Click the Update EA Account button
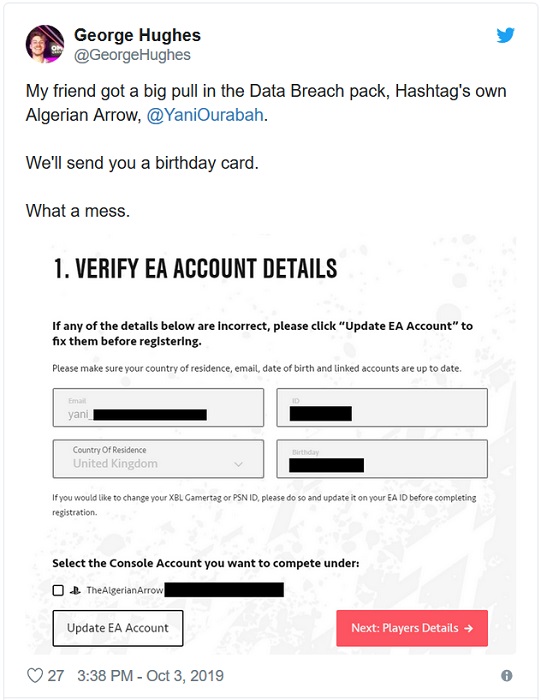The image size is (541, 700). [118, 628]
